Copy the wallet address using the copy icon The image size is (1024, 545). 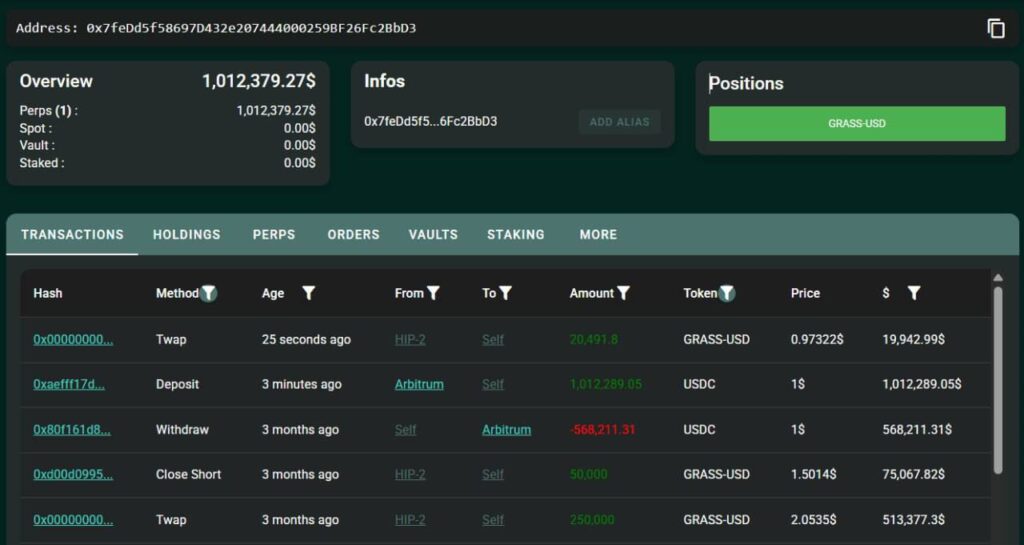pyautogui.click(x=995, y=28)
